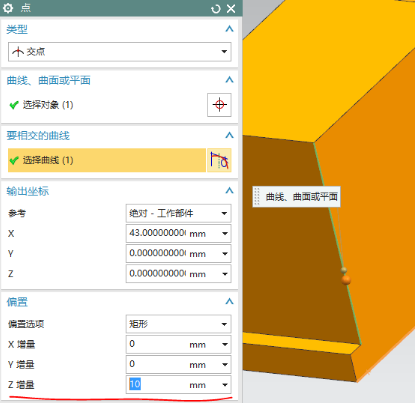The width and height of the screenshot is (415, 404).
Task: Click the Y coordinate input field
Action: point(157,254)
